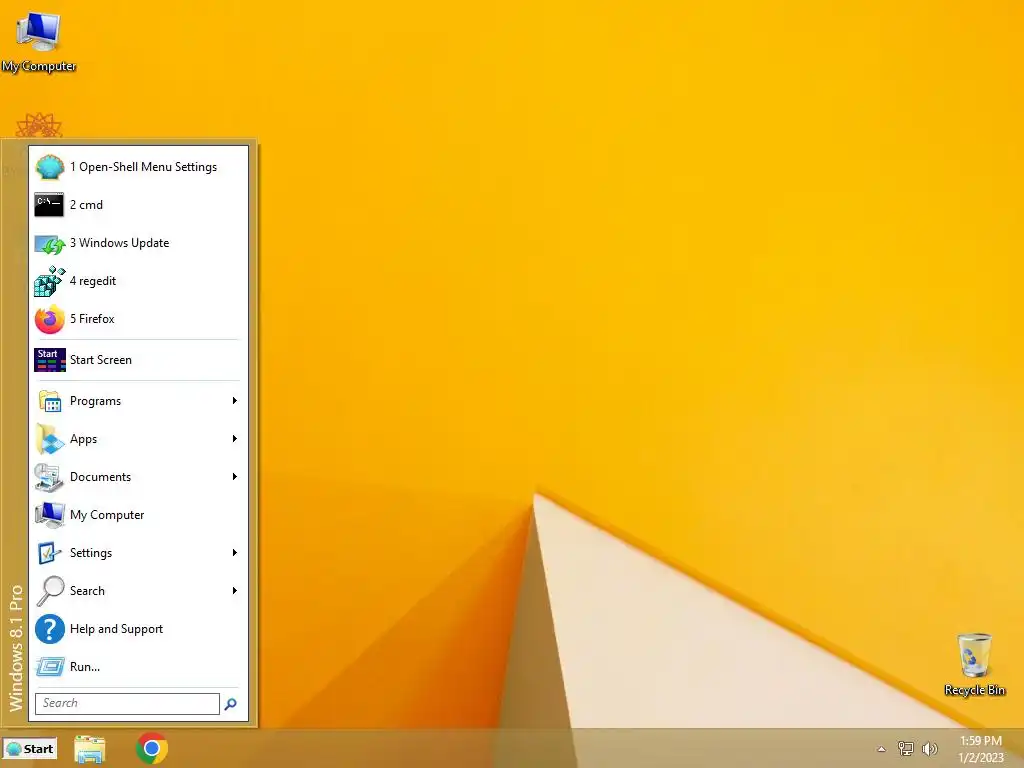1024x768 pixels.
Task: Choose '3 Windows Update' menu entry text
Action: (x=120, y=243)
